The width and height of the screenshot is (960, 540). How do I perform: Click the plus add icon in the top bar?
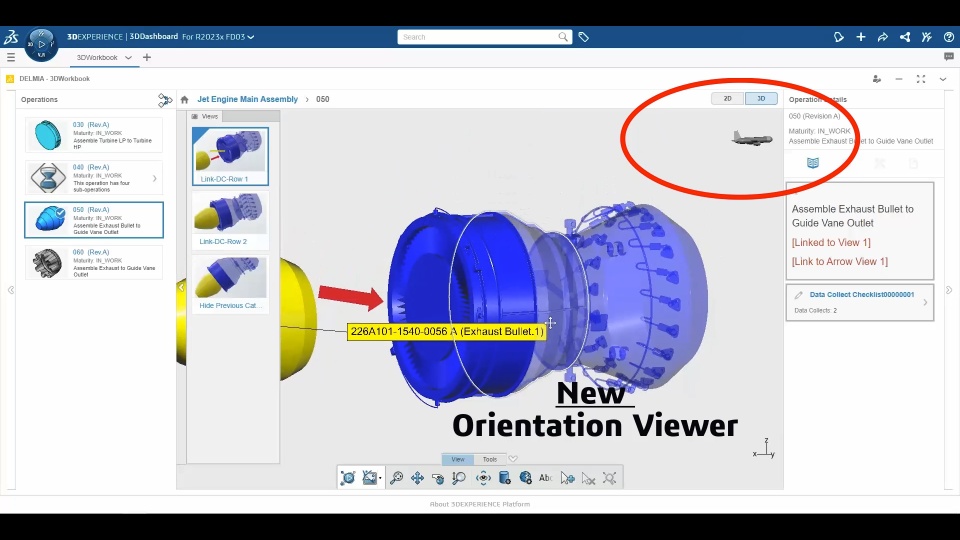861,37
